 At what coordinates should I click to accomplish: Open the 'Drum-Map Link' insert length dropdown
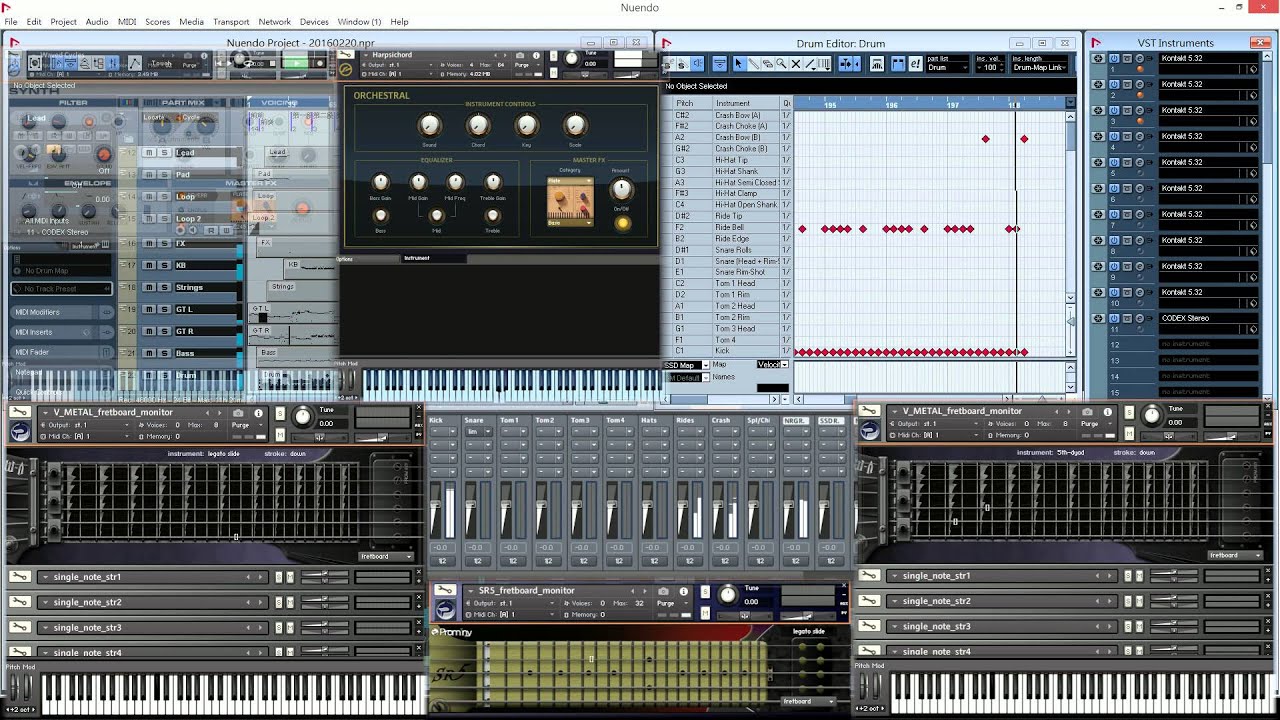click(1039, 68)
